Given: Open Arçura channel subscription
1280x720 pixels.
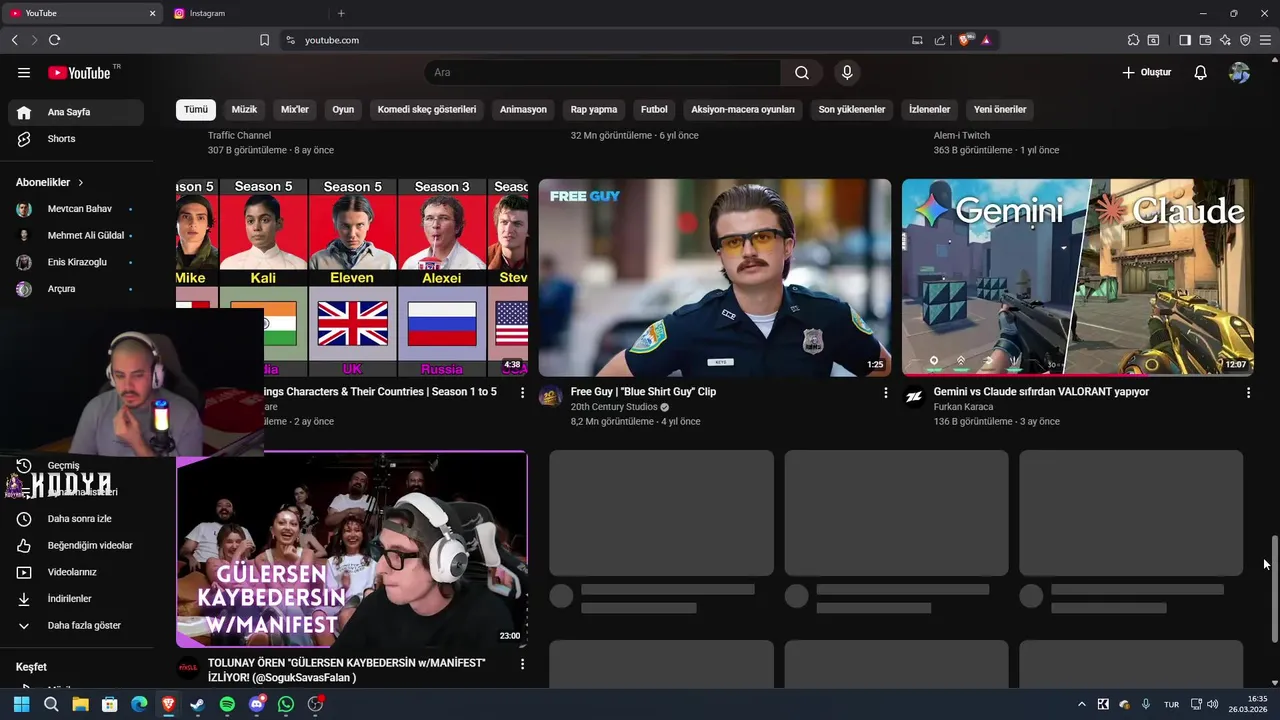Looking at the screenshot, I should (76, 289).
